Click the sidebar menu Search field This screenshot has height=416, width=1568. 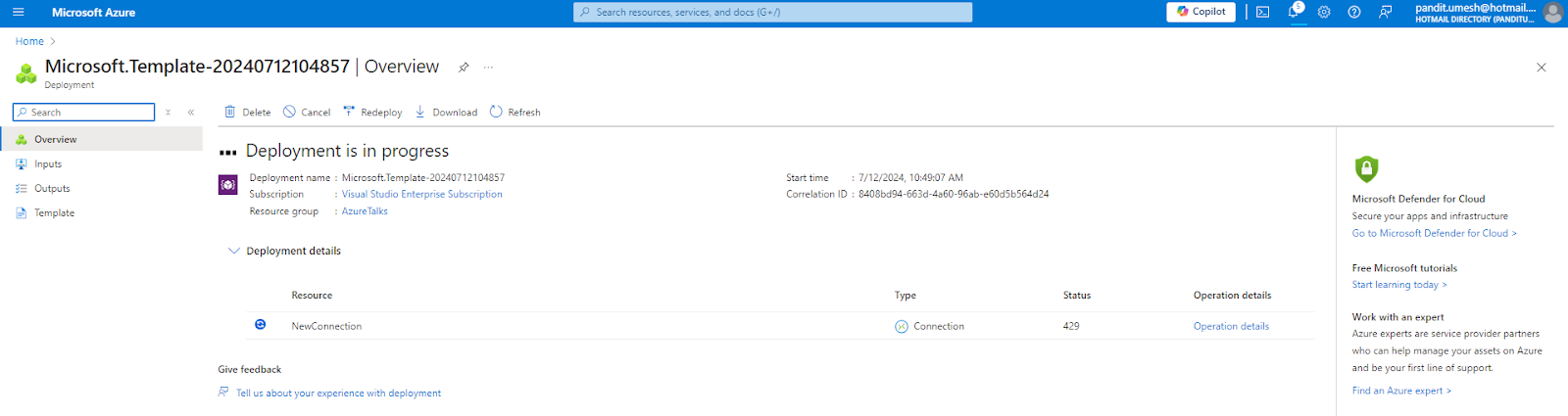(x=83, y=113)
